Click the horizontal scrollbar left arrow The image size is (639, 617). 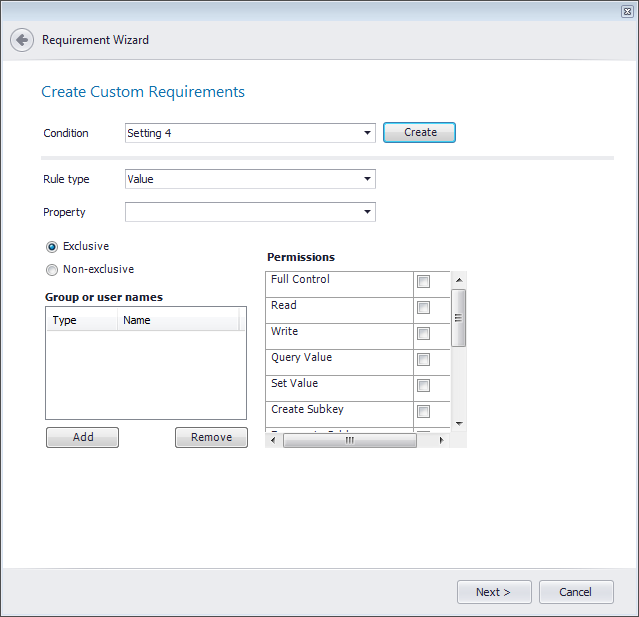pyautogui.click(x=275, y=439)
